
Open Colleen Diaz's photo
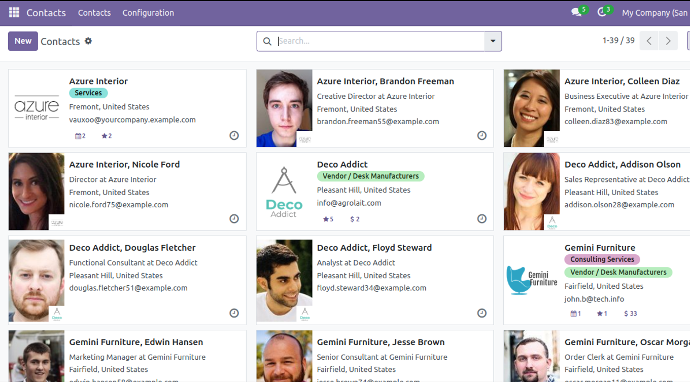click(x=532, y=108)
